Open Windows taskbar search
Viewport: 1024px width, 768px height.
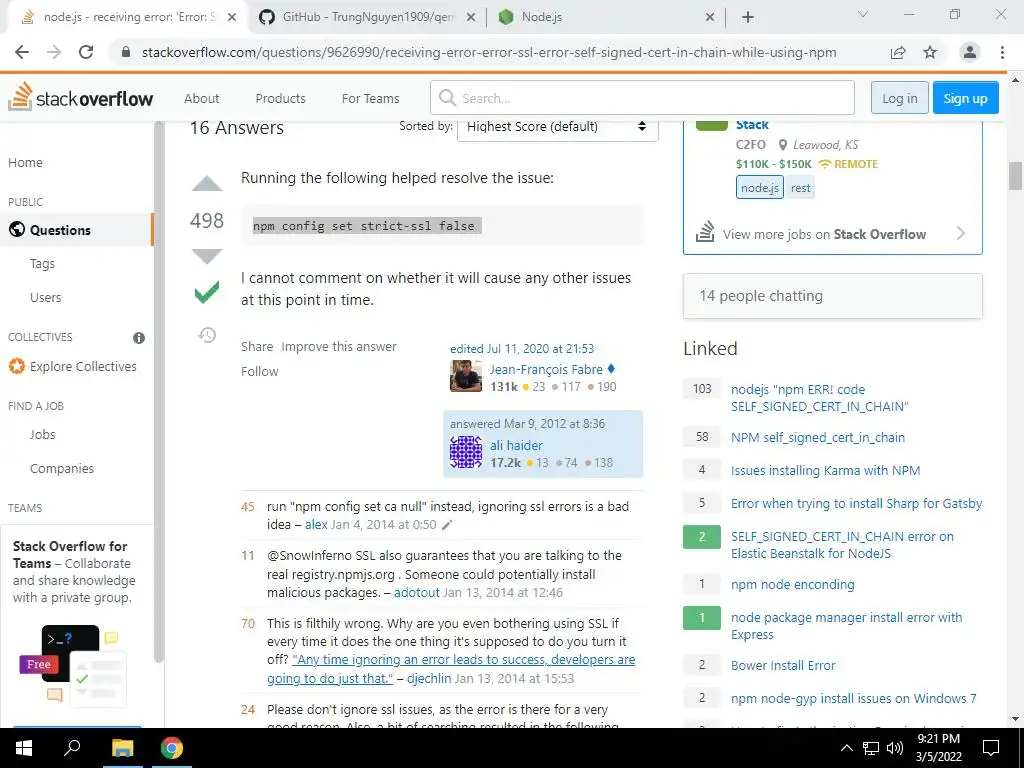click(72, 748)
